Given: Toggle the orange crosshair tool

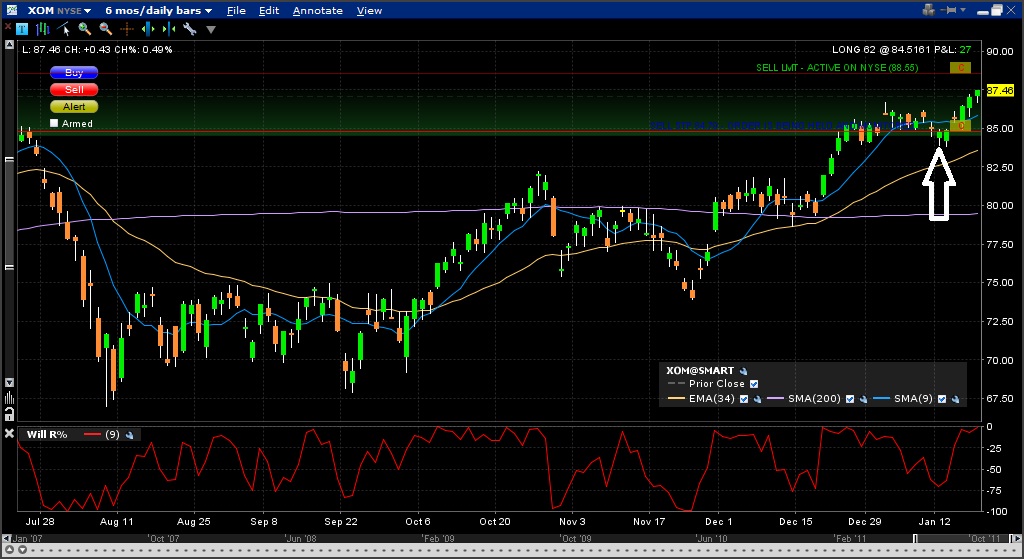Looking at the screenshot, I should click(127, 29).
